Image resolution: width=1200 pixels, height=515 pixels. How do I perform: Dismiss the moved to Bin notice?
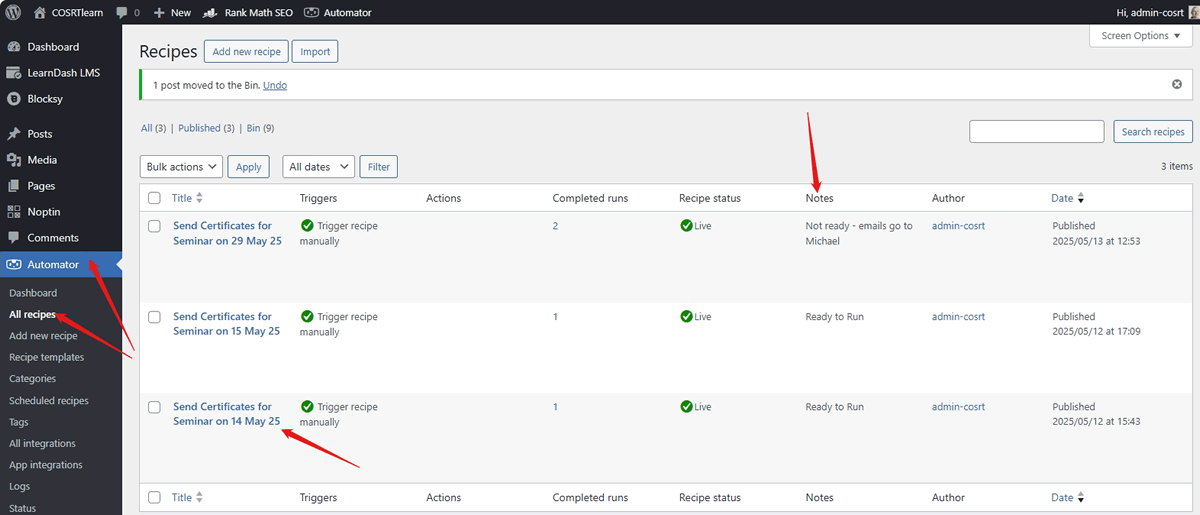point(1177,85)
